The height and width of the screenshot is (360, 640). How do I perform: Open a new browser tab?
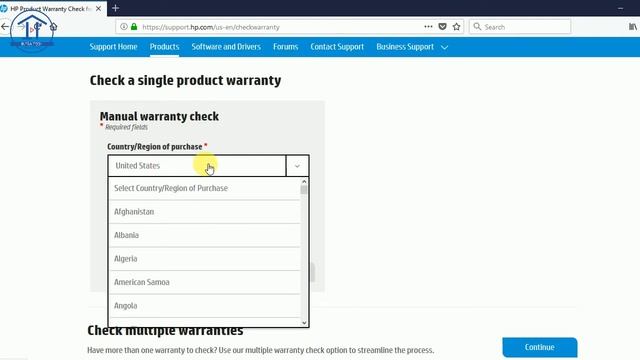[116, 8]
